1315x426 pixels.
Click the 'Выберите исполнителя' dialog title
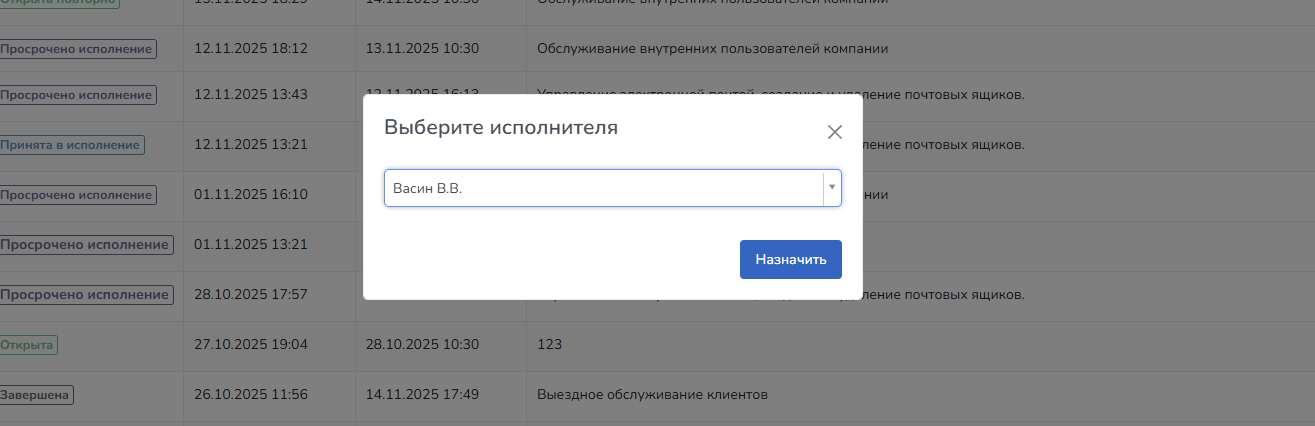pyautogui.click(x=501, y=128)
